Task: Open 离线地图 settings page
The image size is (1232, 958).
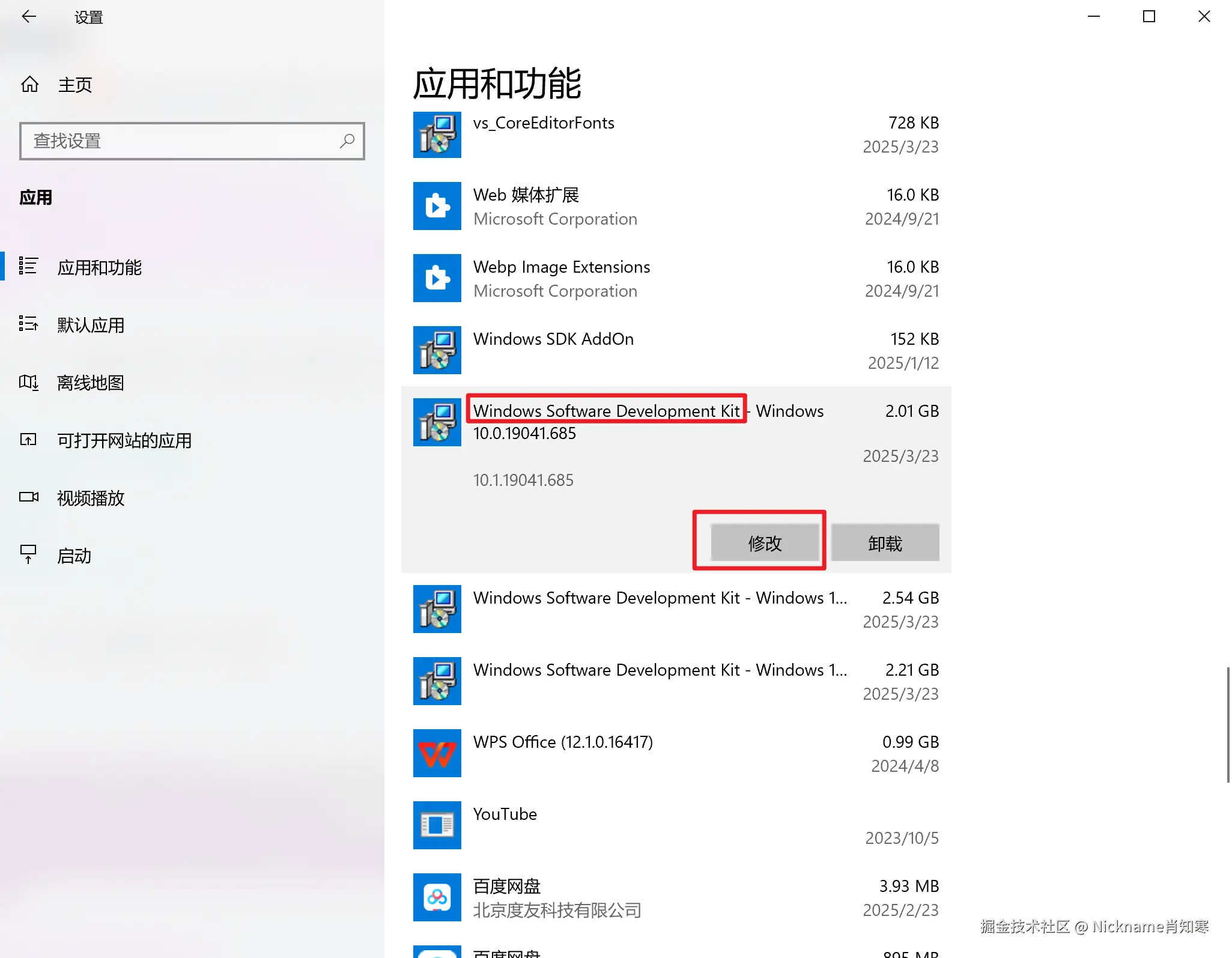Action: pyautogui.click(x=91, y=383)
